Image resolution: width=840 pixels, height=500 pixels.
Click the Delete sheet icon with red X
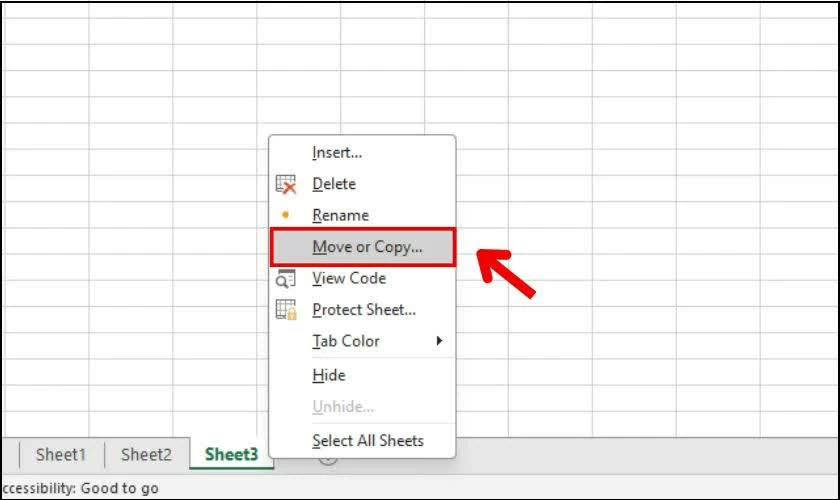(286, 184)
